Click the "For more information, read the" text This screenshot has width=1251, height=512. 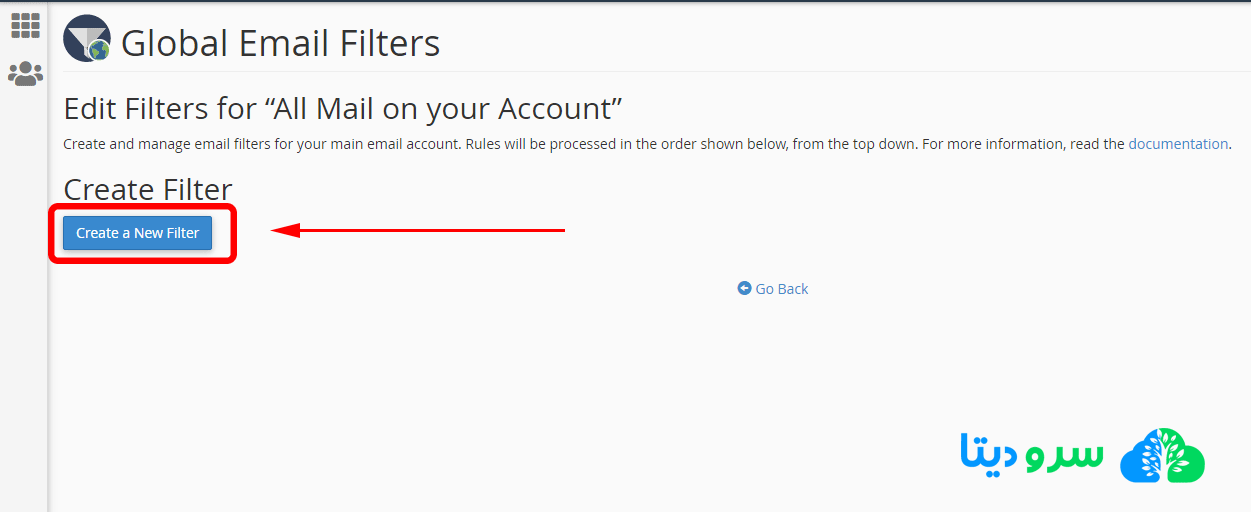(x=1023, y=144)
